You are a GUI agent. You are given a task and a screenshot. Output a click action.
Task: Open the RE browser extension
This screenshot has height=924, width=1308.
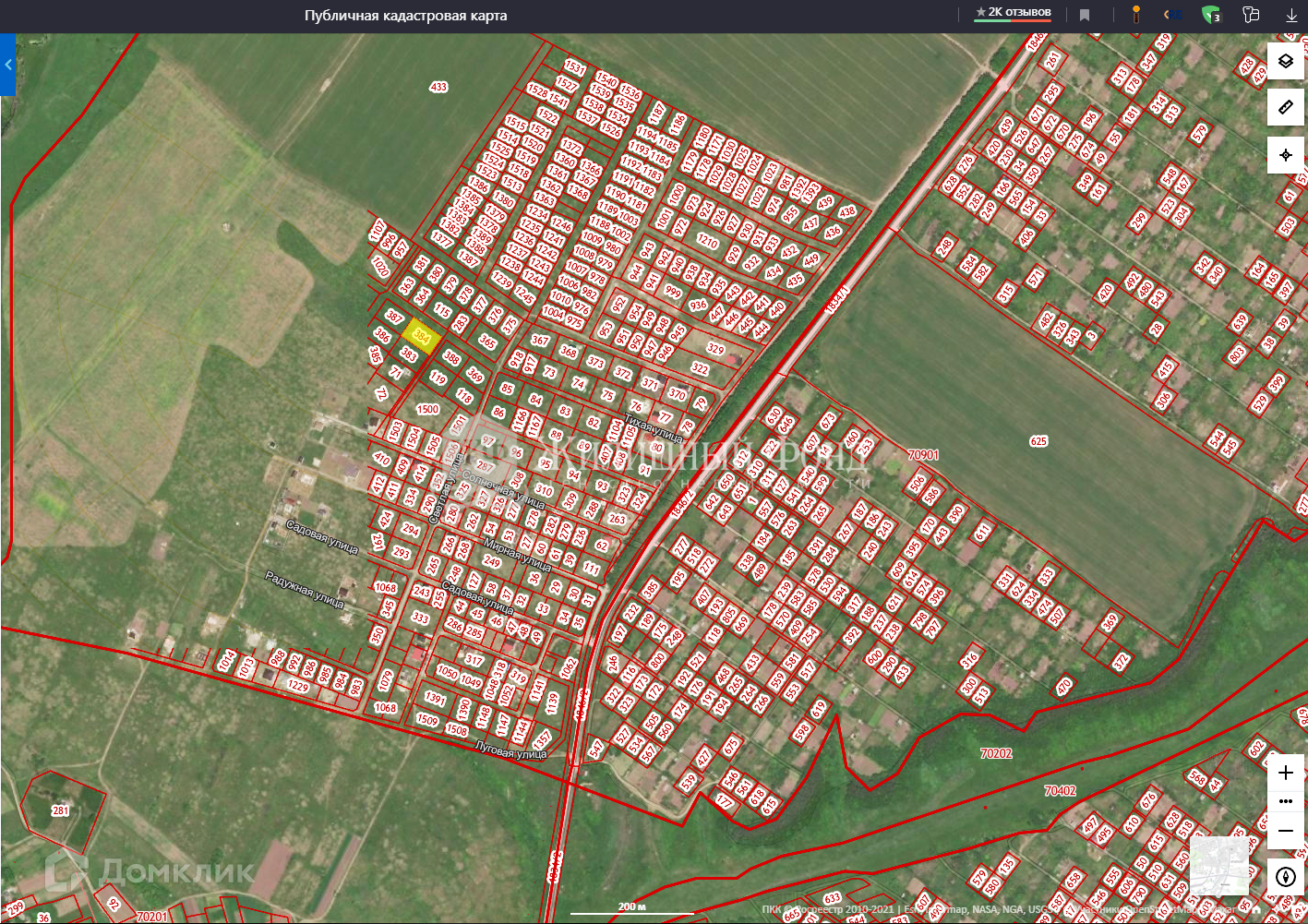(x=1172, y=15)
